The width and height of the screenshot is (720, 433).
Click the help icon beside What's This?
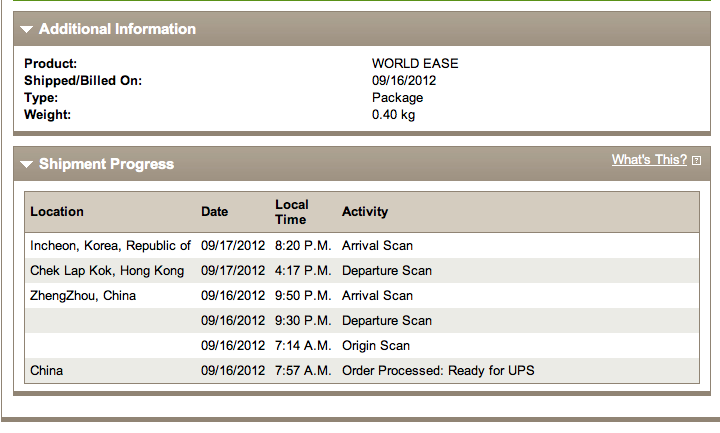click(x=697, y=161)
